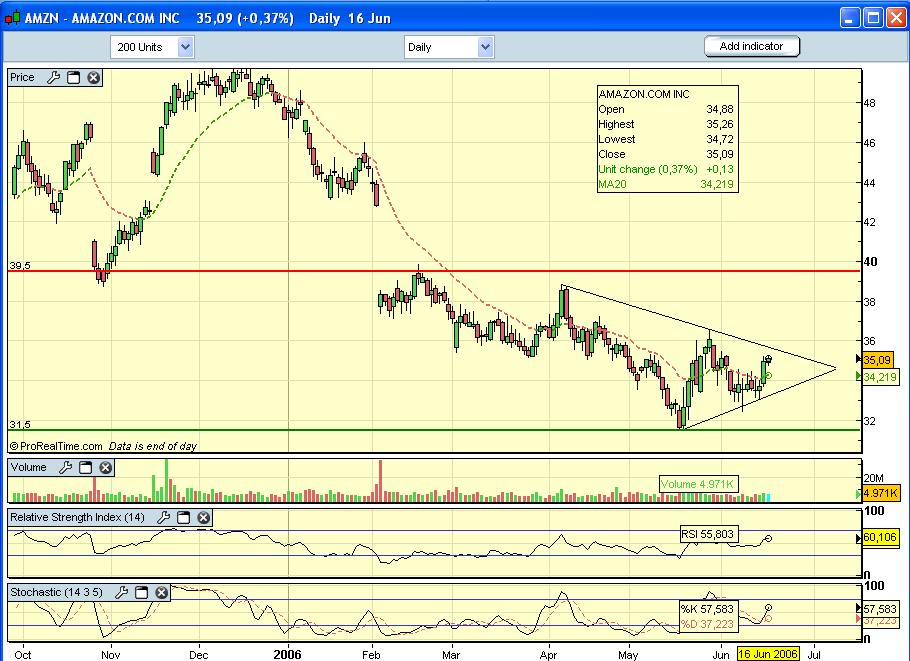Open Price panel wrench settings

point(54,78)
